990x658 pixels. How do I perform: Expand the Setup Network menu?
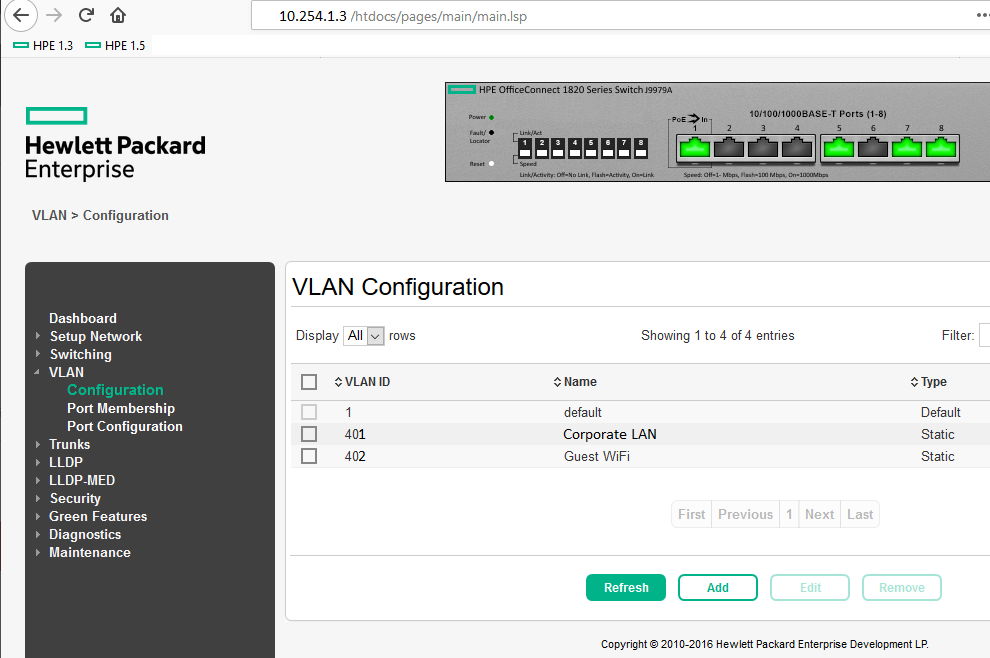coord(38,336)
